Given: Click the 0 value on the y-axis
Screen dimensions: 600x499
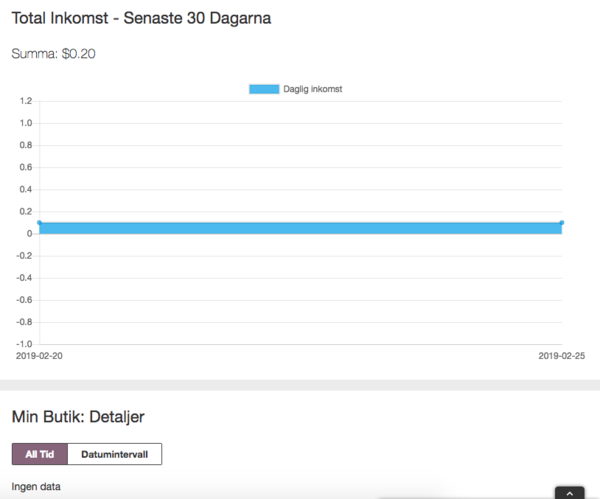Looking at the screenshot, I should 30,234.
